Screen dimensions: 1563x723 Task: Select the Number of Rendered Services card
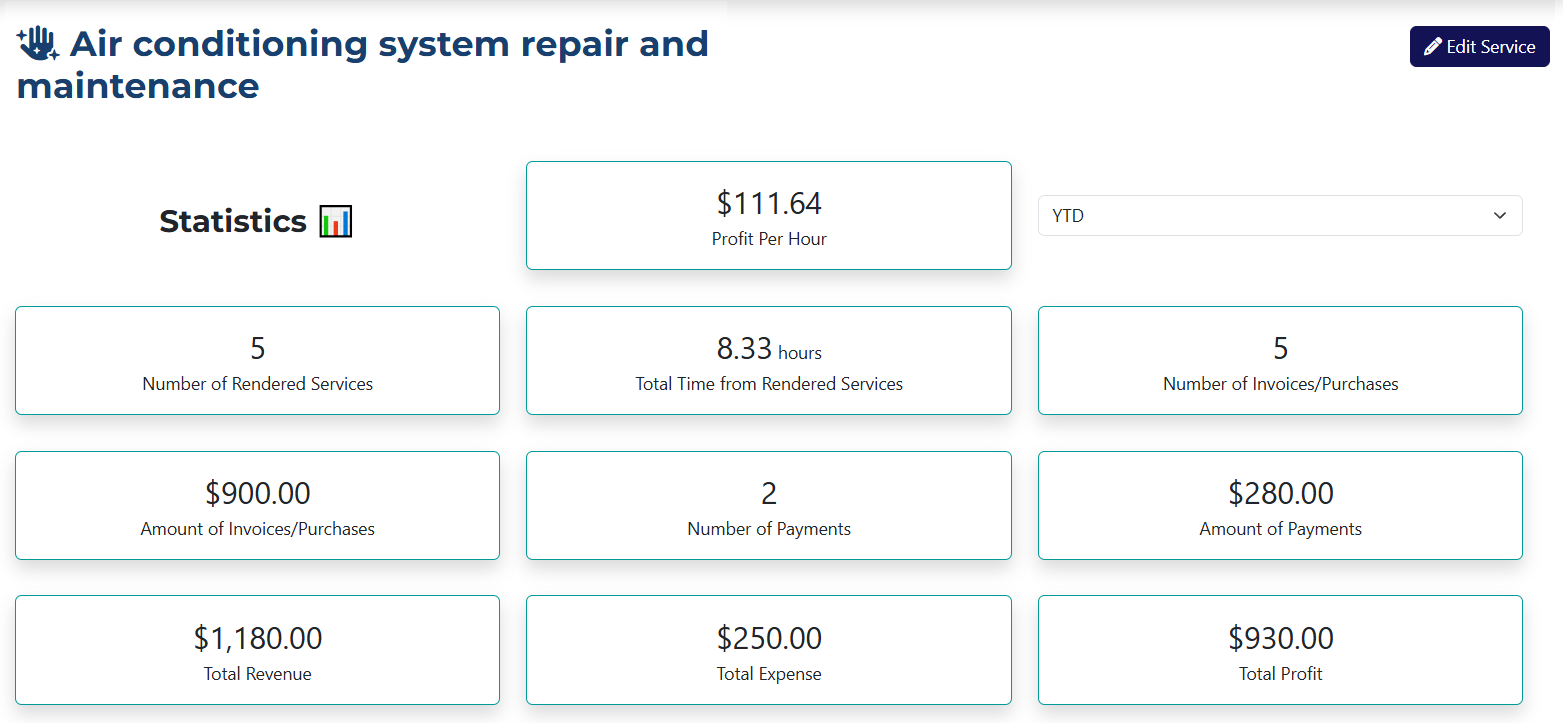point(257,361)
